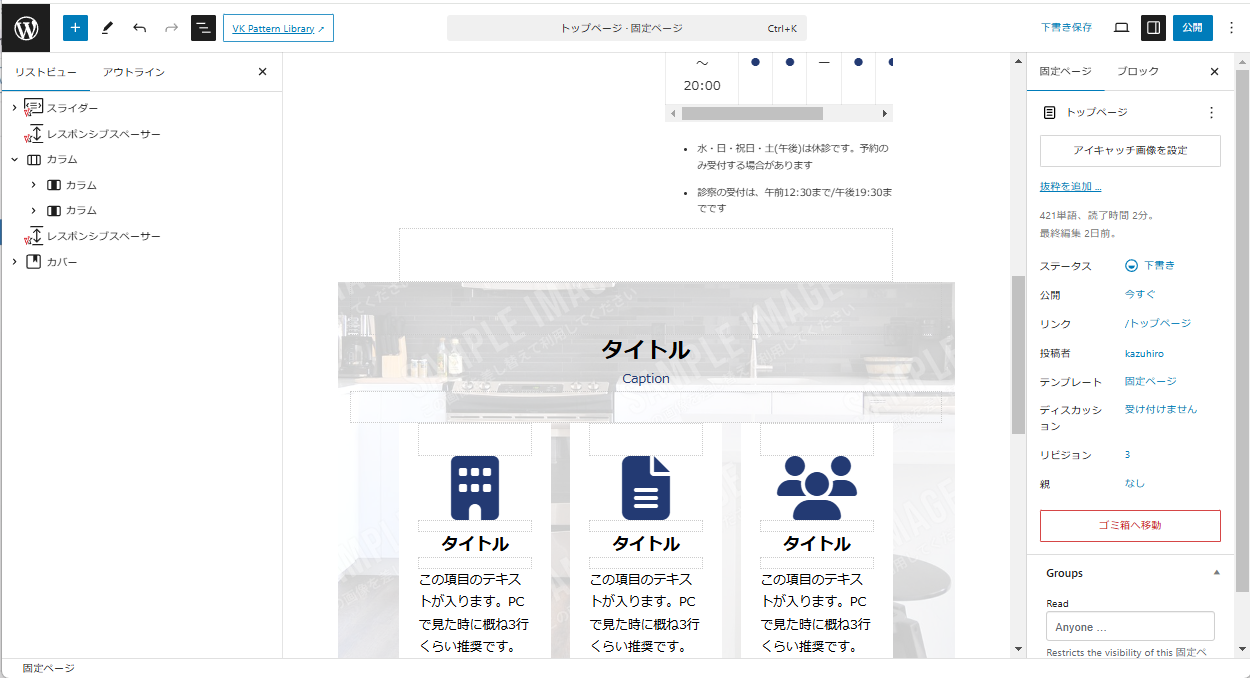Close the list view panel

(263, 72)
